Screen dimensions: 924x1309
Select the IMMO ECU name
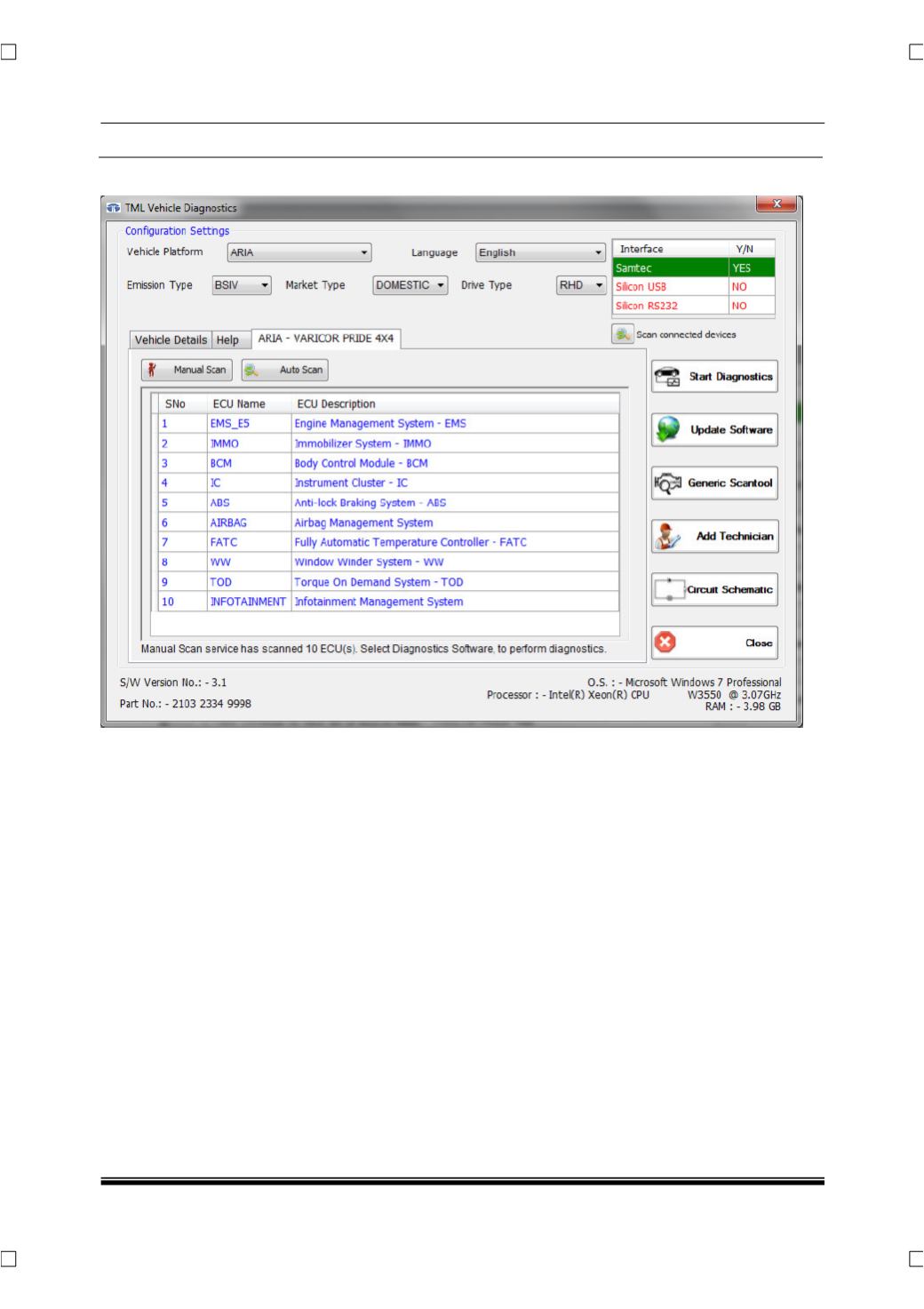pos(224,443)
